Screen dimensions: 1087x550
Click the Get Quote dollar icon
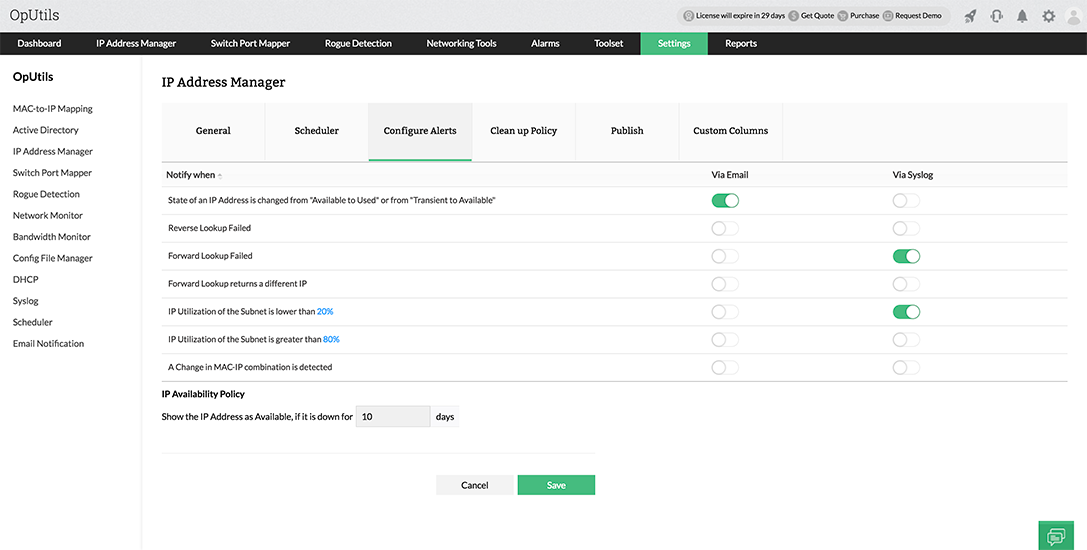[x=794, y=15]
